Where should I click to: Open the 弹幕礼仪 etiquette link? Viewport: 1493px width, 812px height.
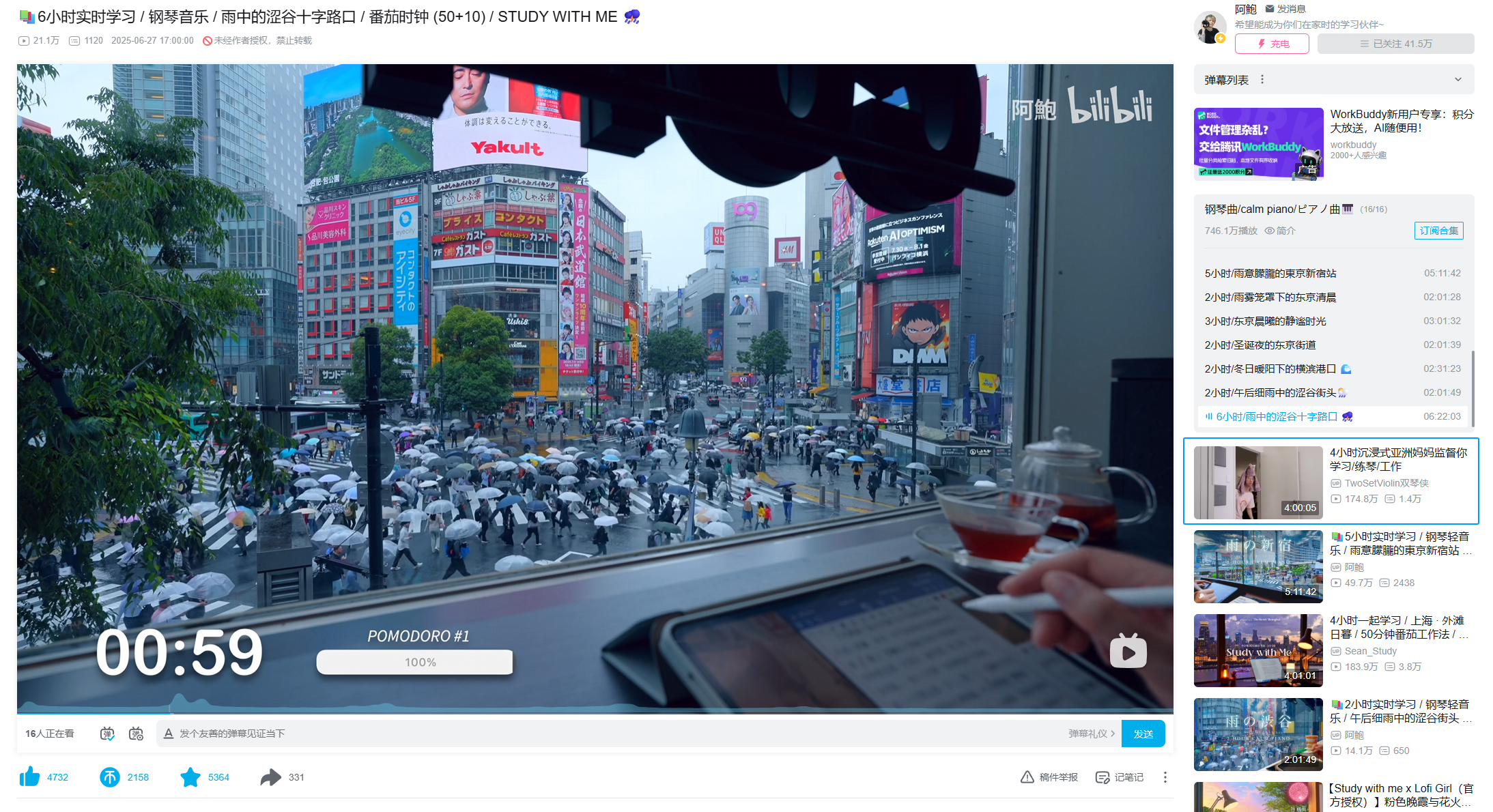tap(1092, 734)
